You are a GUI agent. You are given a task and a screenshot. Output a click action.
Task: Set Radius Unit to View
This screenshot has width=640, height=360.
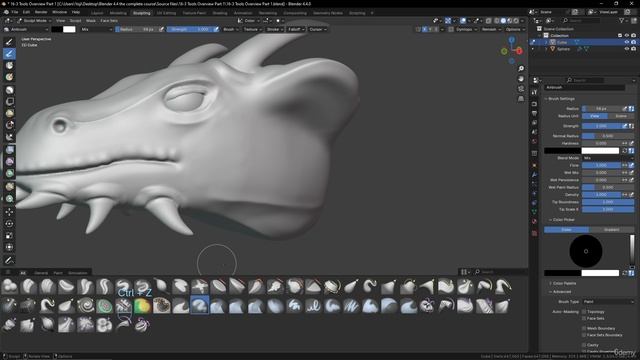[x=595, y=116]
